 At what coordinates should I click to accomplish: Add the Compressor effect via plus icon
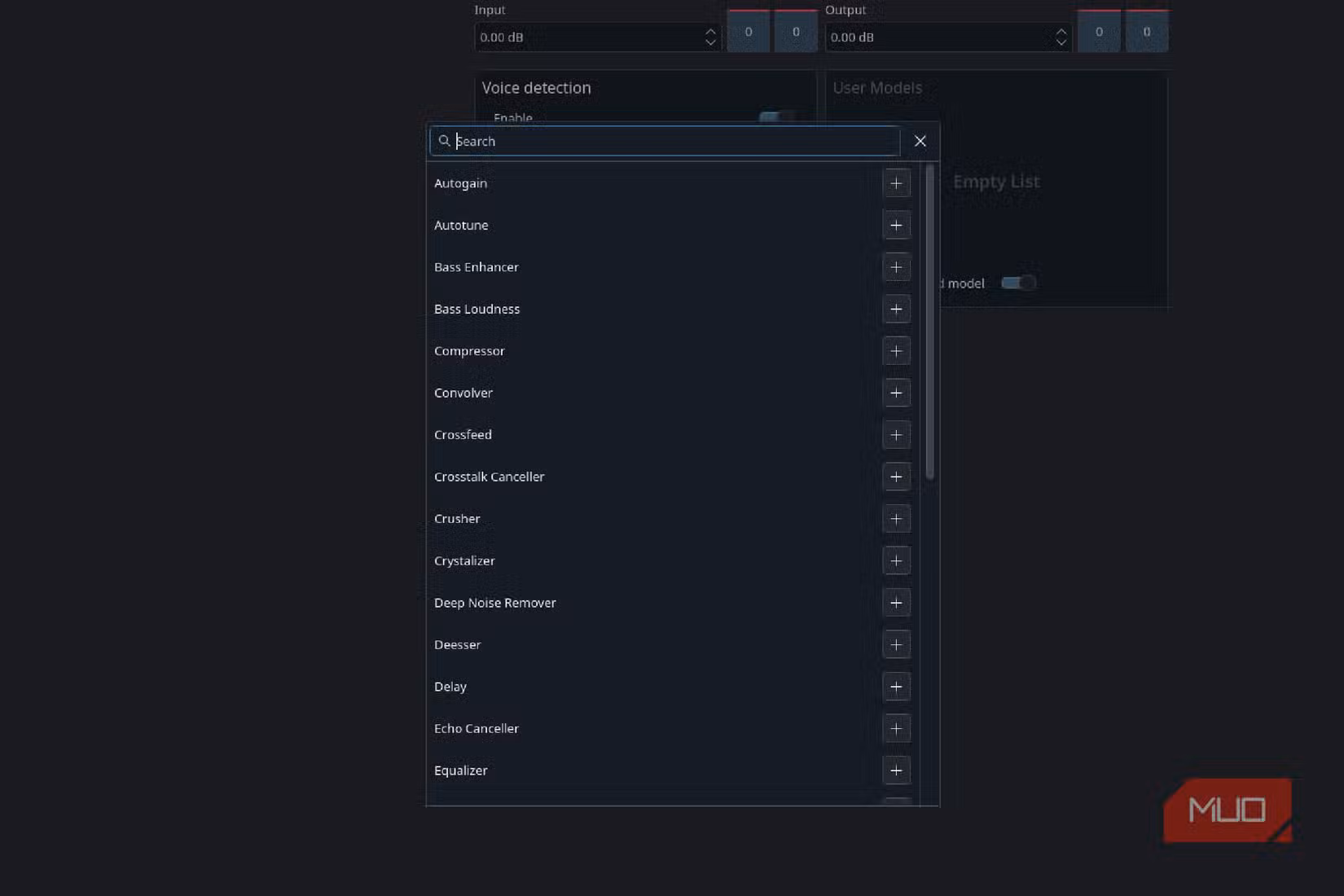(x=896, y=351)
